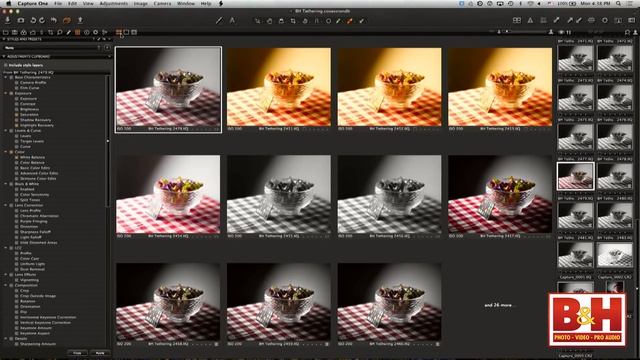Toggle the Saturation checkbox in clipboard
The height and width of the screenshot is (360, 640).
tap(17, 115)
